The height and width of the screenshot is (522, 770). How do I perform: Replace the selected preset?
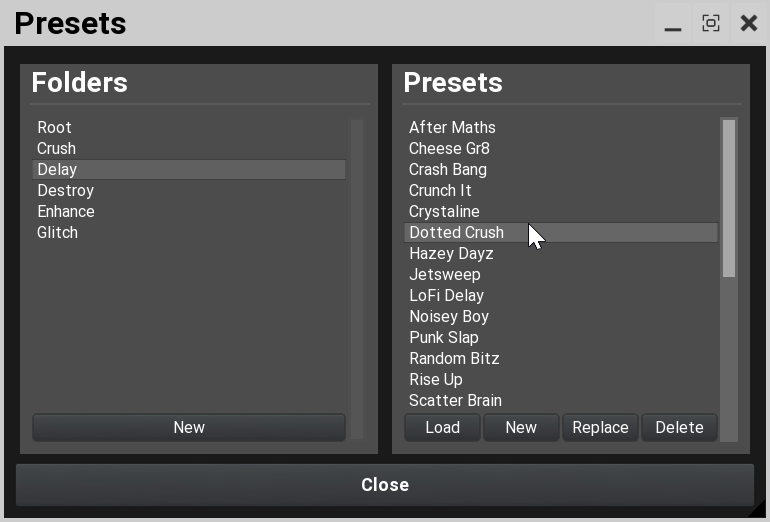(600, 427)
